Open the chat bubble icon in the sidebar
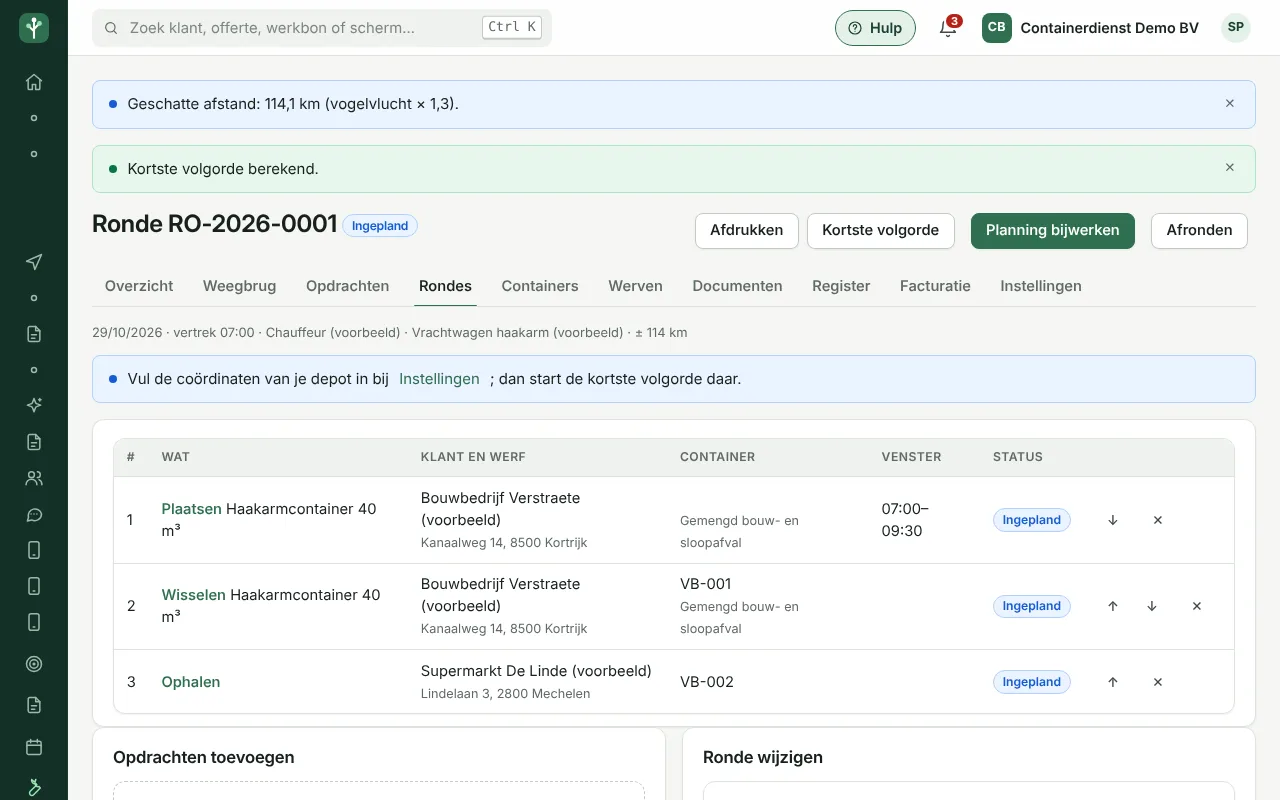 pyautogui.click(x=34, y=515)
